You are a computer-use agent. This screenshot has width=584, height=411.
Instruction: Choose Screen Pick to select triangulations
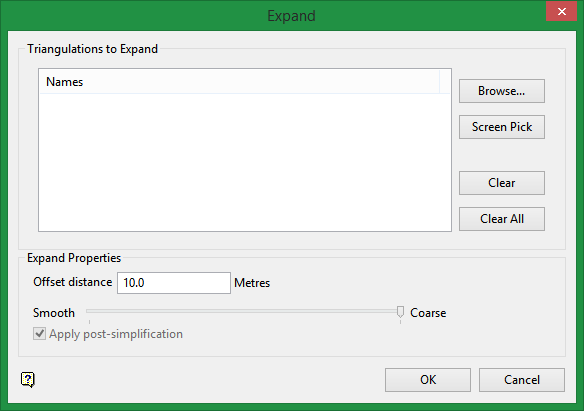point(502,127)
